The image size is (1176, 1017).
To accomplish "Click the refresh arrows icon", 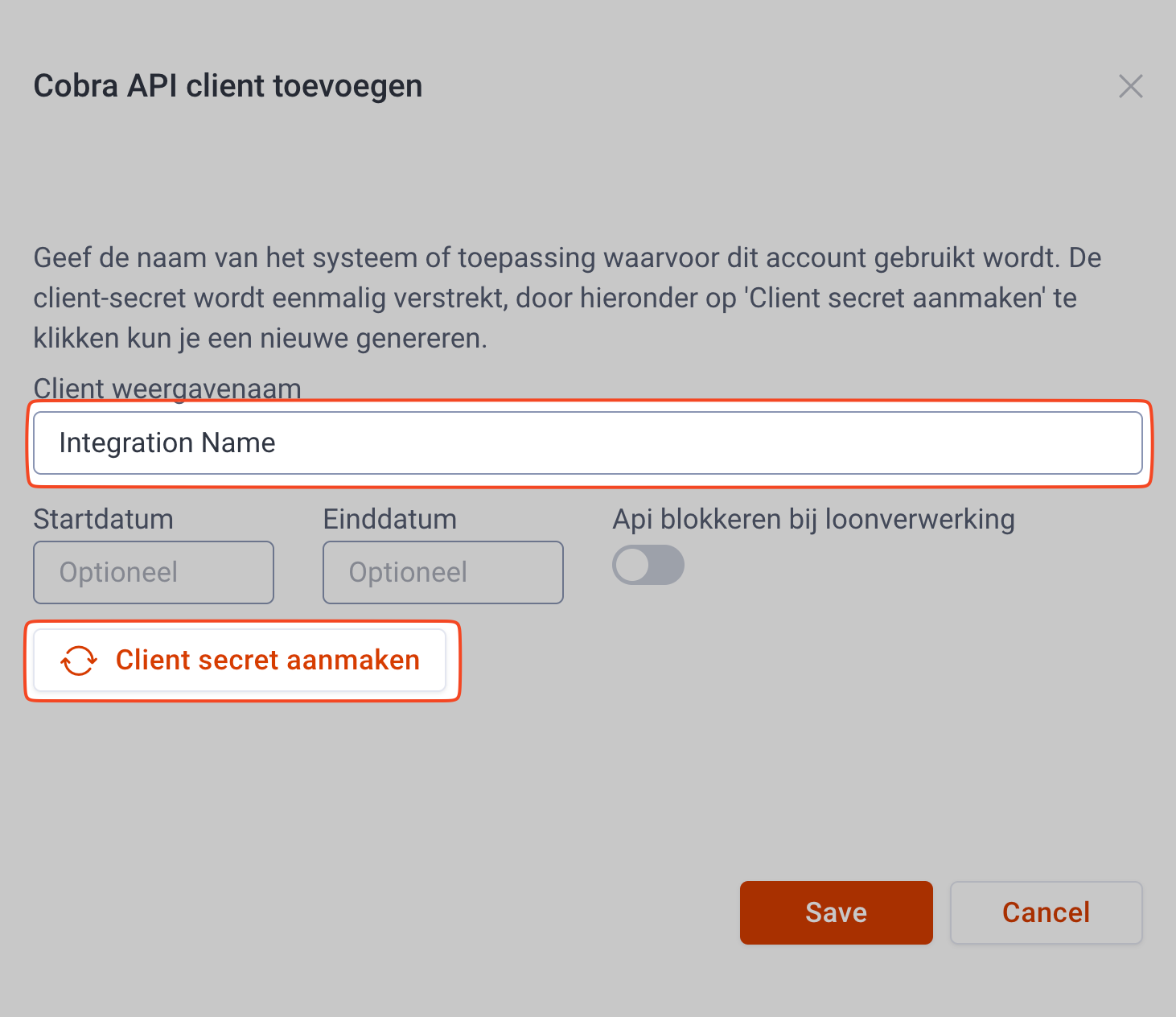I will pyautogui.click(x=79, y=661).
